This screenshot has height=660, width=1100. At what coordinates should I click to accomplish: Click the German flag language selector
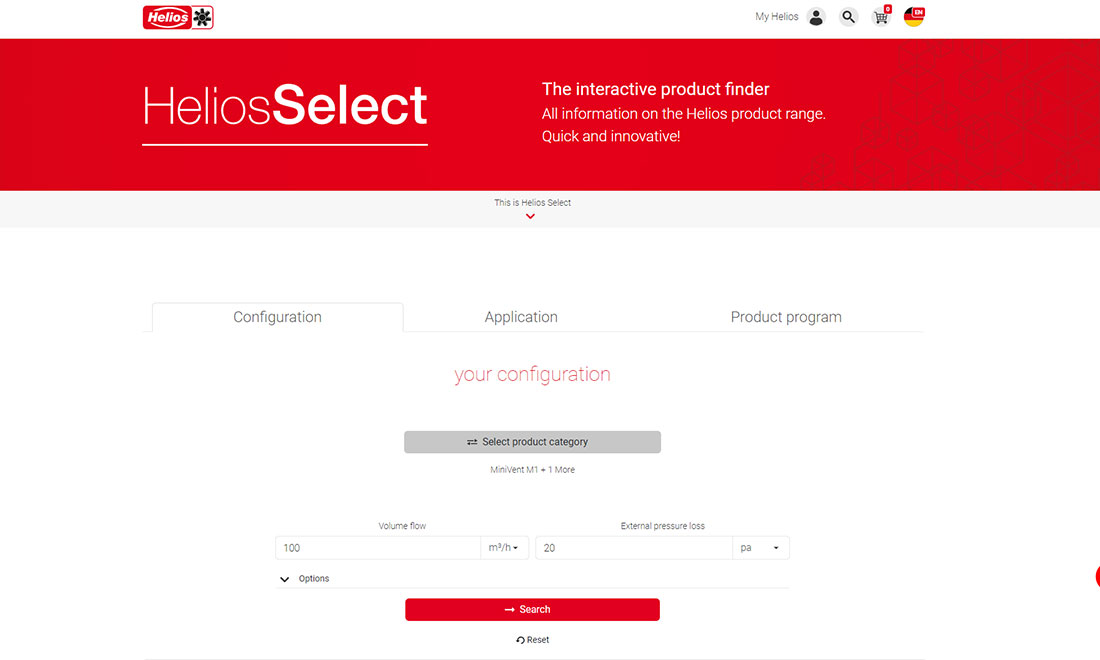(x=913, y=17)
